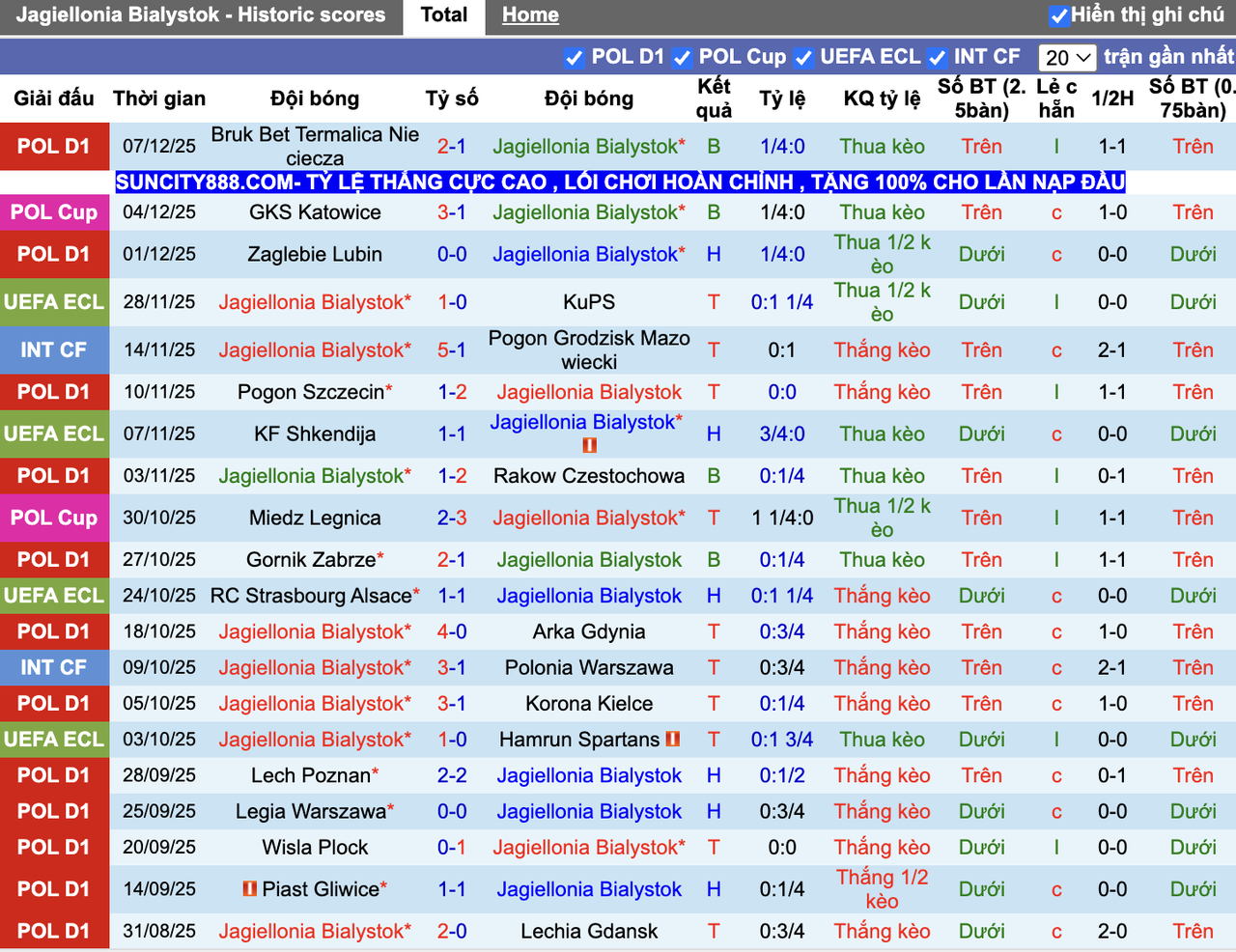Toggle the Hiển thị ghi chú checkbox
The height and width of the screenshot is (952, 1236).
point(1059,15)
